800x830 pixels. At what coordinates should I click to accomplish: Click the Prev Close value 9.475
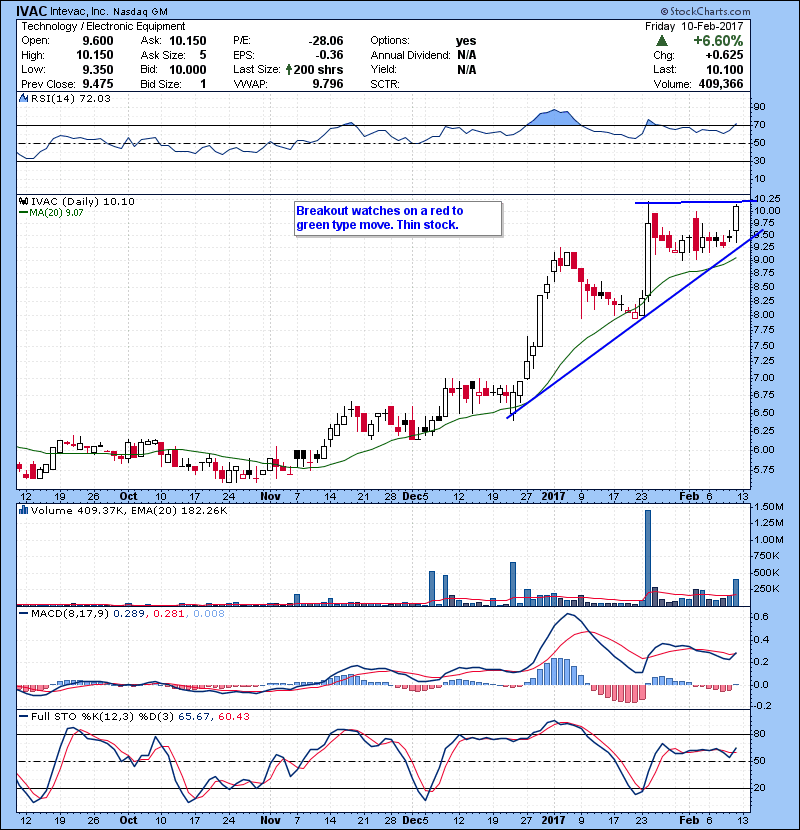98,84
